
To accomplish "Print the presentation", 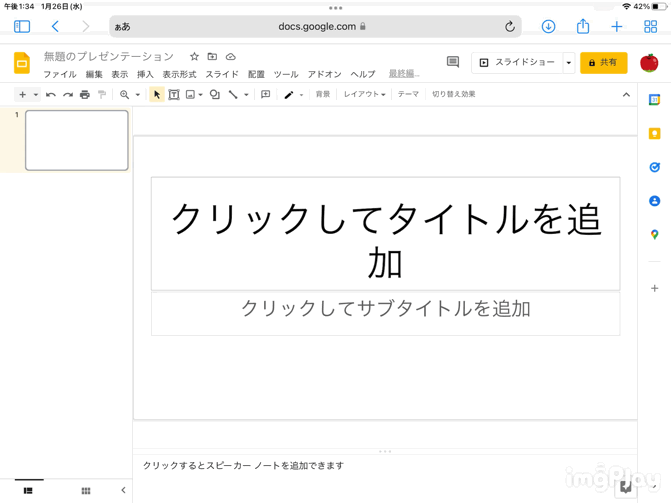I will click(85, 95).
